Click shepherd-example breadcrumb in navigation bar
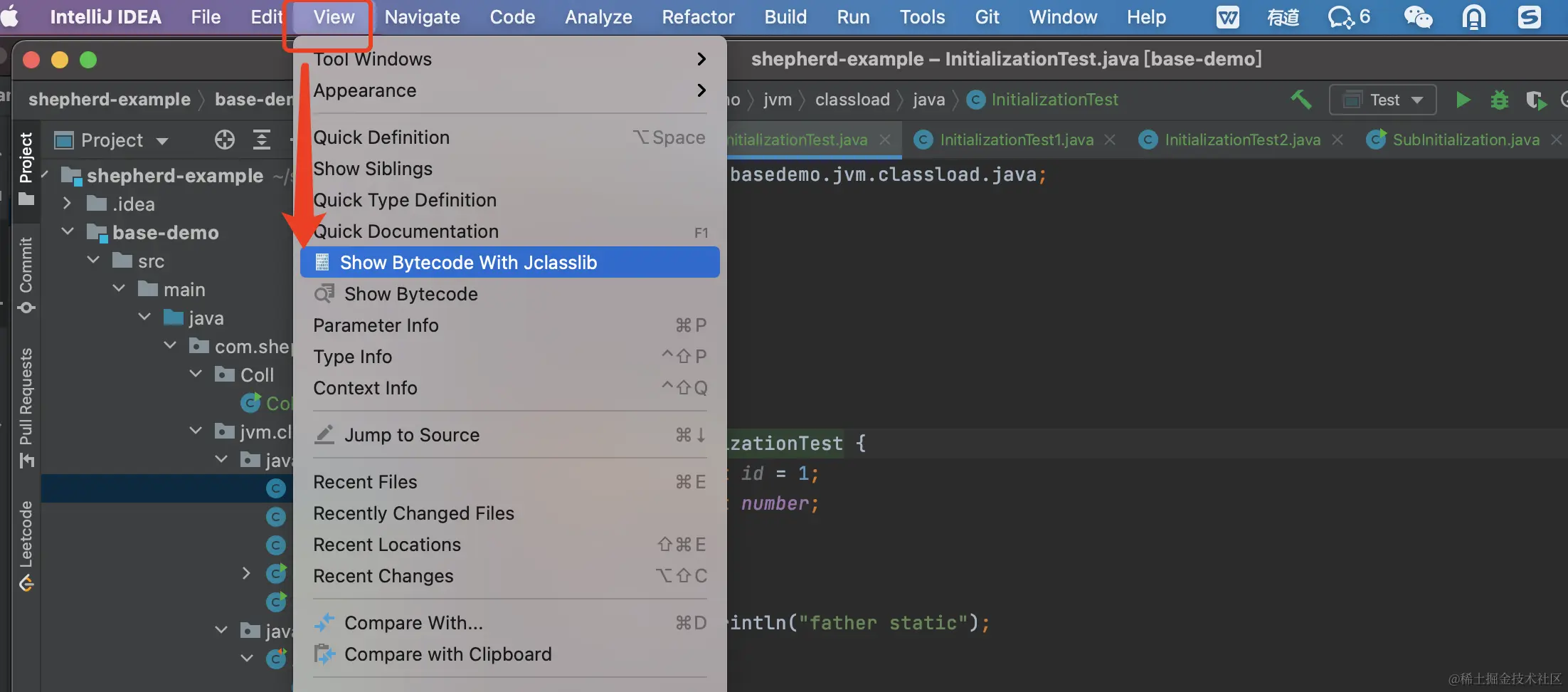 pos(110,100)
